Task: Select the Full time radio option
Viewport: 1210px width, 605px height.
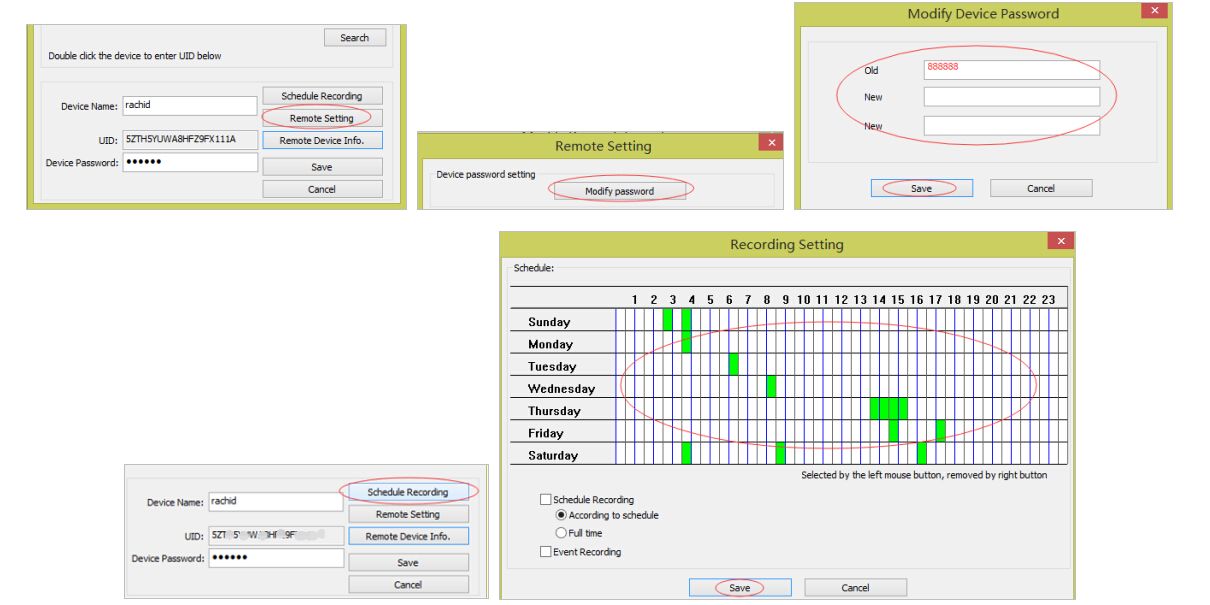Action: coord(561,532)
